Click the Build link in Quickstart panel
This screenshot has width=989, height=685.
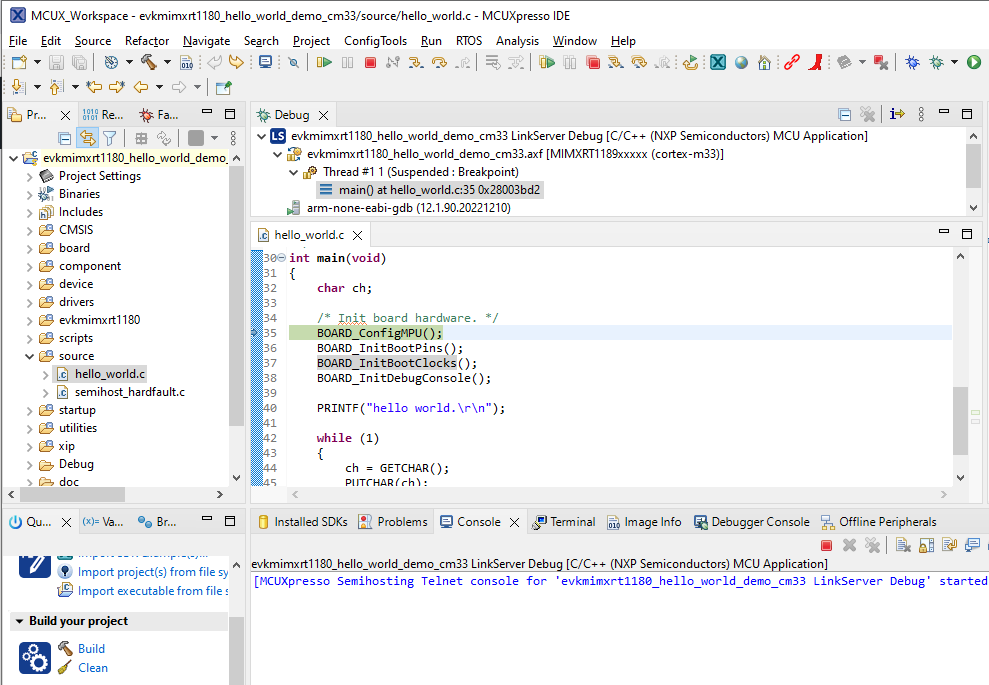(x=91, y=649)
